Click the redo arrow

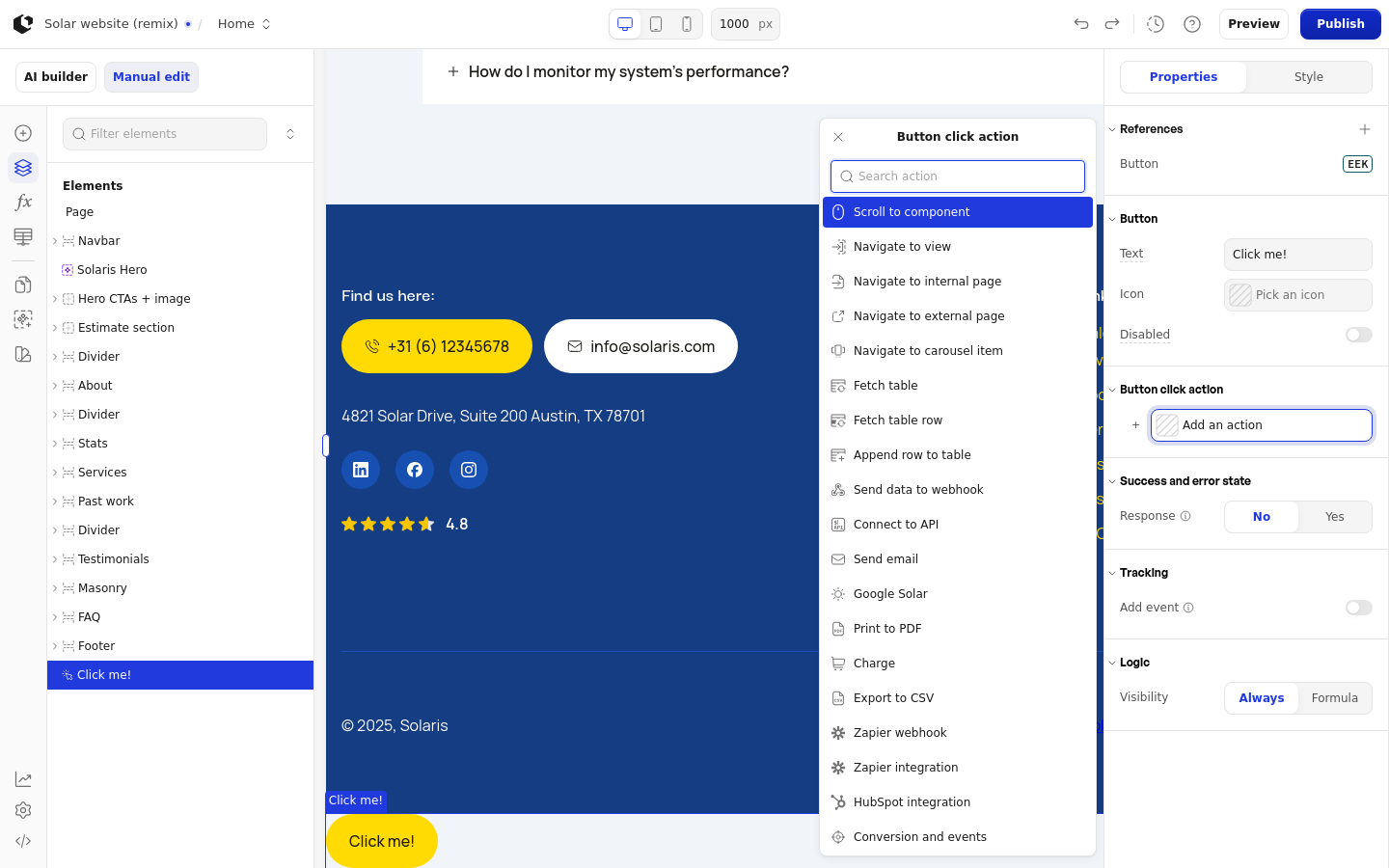[1112, 24]
